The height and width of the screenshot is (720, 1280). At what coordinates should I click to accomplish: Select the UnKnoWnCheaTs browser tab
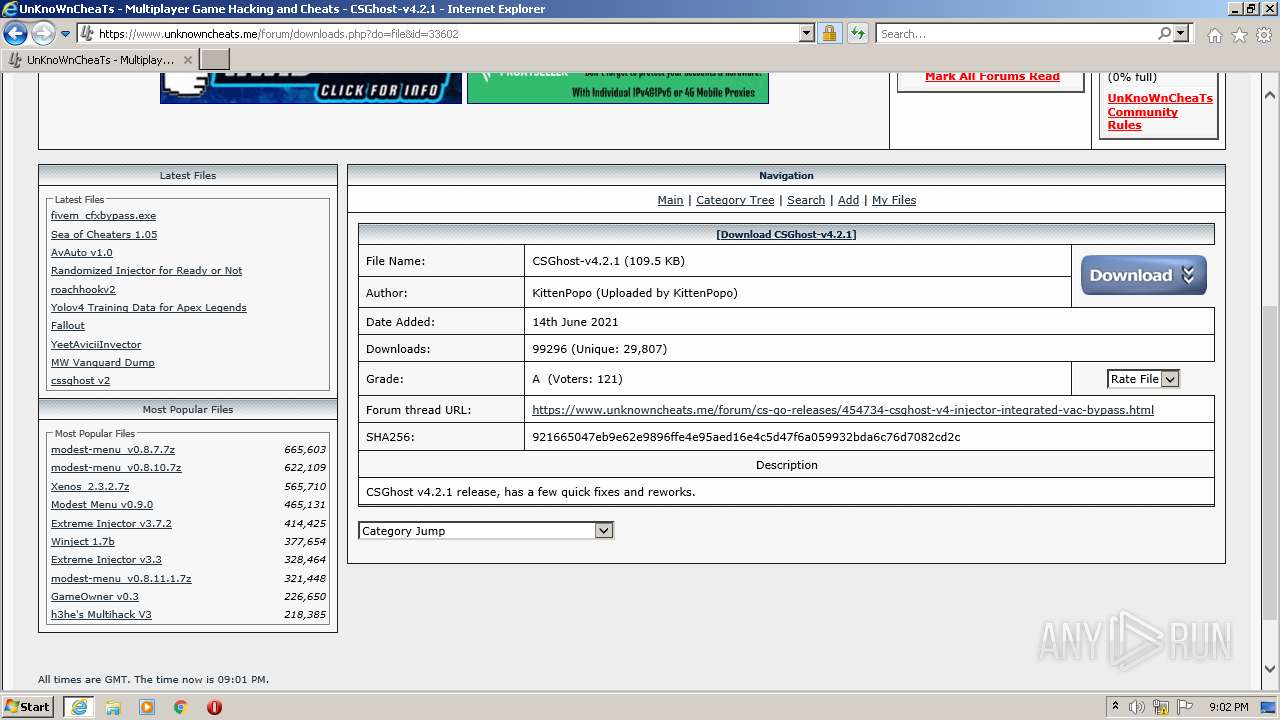click(x=99, y=60)
